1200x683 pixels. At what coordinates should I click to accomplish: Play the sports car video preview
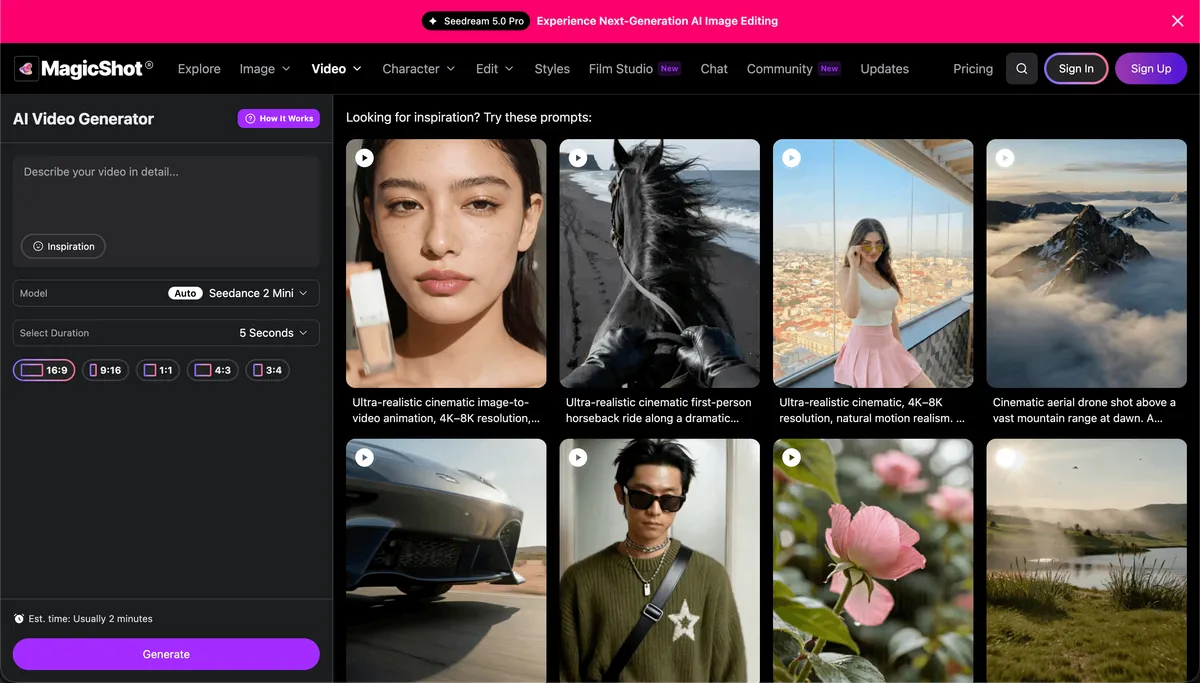[x=365, y=457]
